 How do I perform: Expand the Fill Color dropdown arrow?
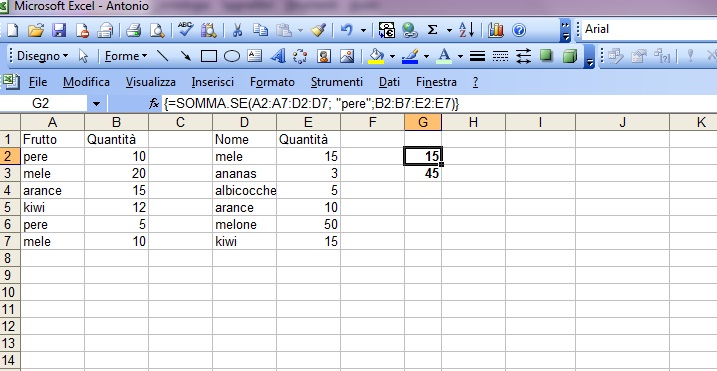[393, 57]
